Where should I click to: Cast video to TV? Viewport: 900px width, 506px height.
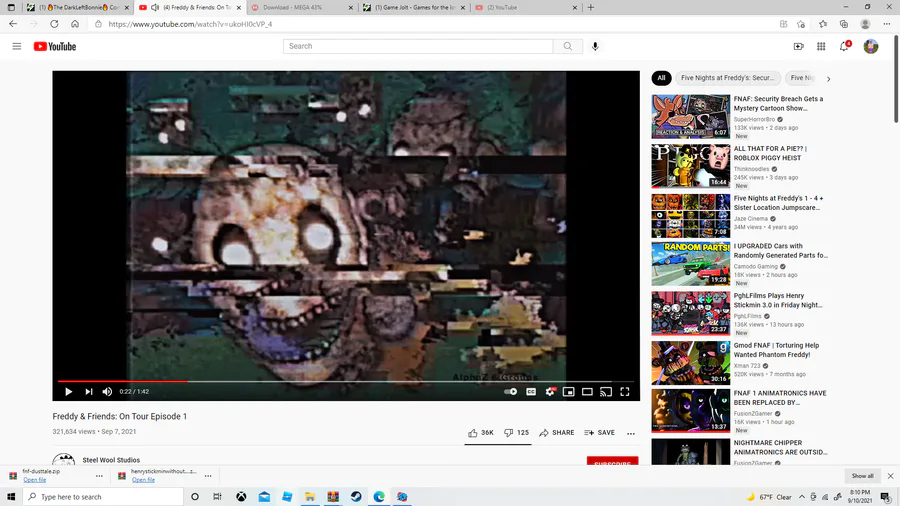point(606,391)
